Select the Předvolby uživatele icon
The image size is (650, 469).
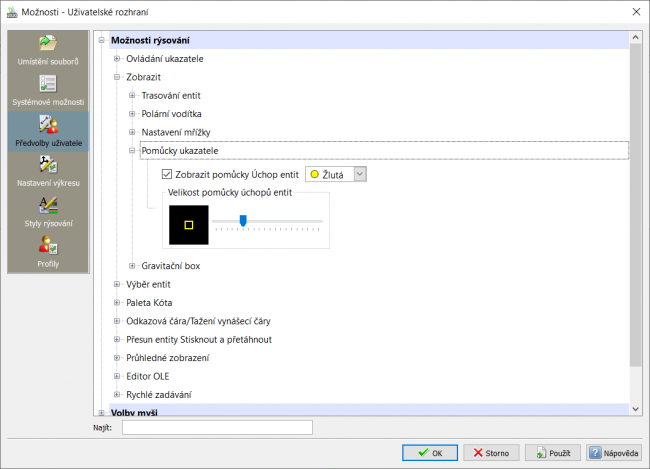(x=48, y=124)
